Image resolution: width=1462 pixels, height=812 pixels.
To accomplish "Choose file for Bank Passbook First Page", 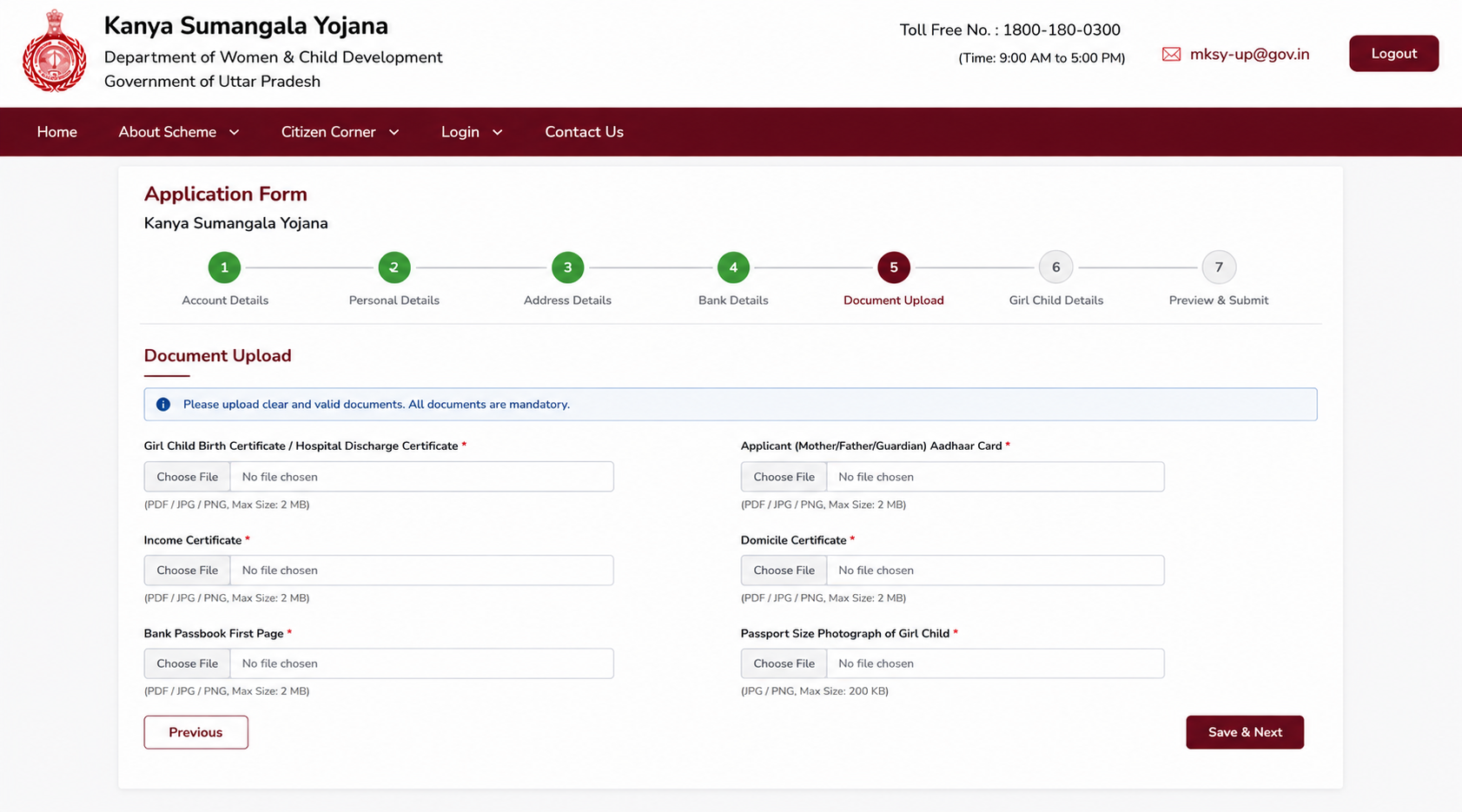I will tap(188, 663).
